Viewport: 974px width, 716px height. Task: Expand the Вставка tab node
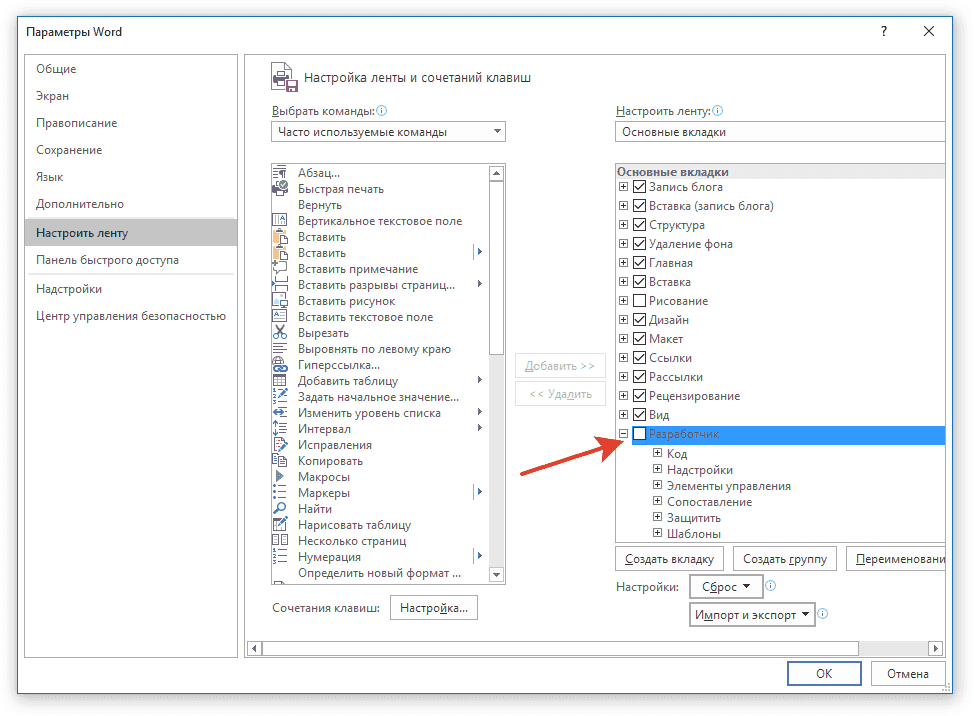(623, 282)
